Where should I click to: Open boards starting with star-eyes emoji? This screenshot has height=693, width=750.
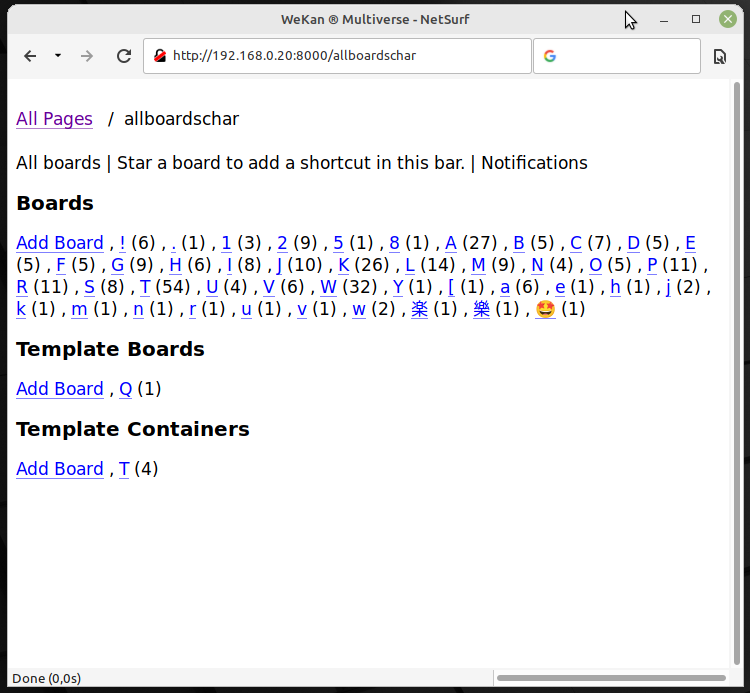click(545, 309)
